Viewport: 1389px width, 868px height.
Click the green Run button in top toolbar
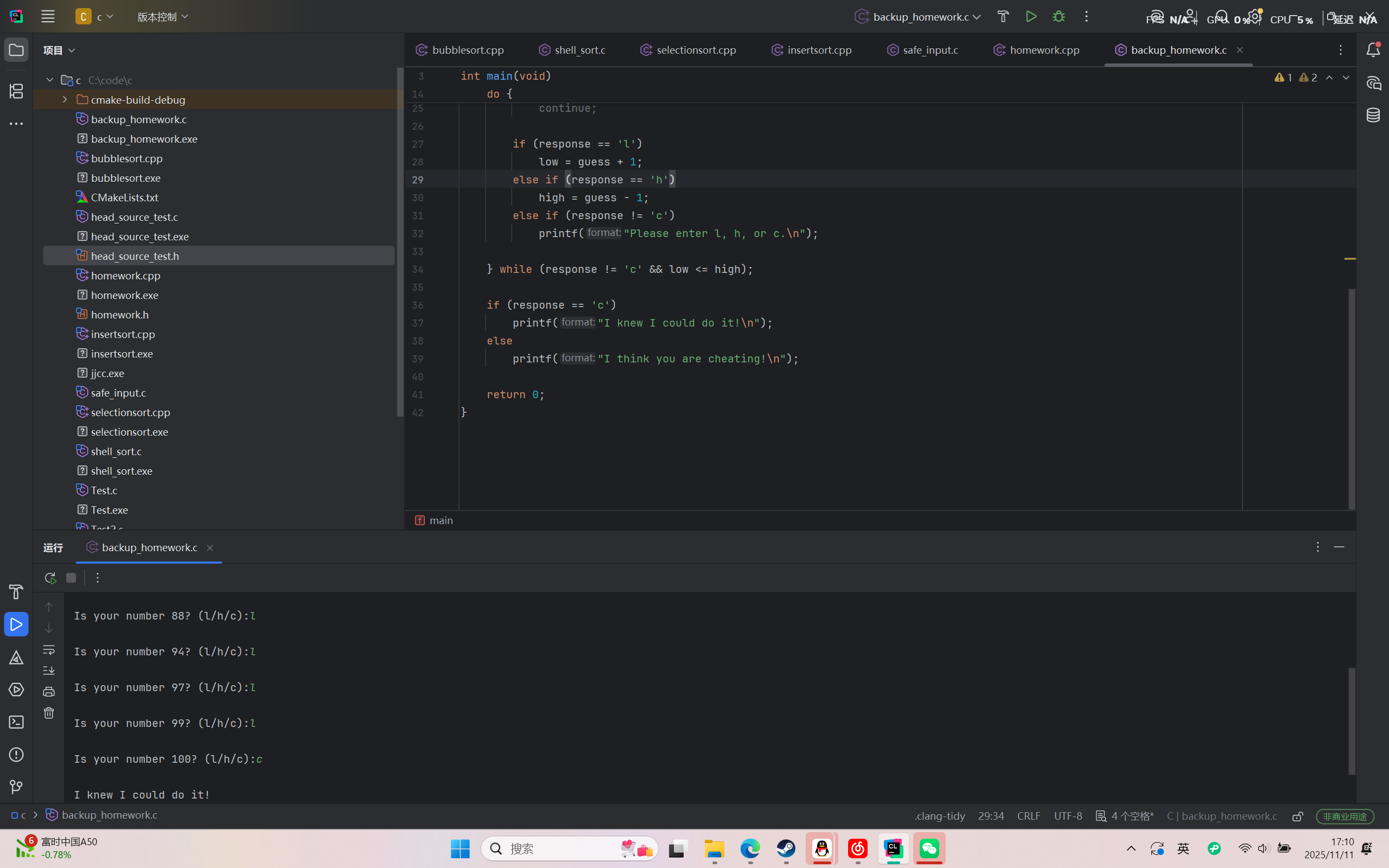(x=1031, y=17)
